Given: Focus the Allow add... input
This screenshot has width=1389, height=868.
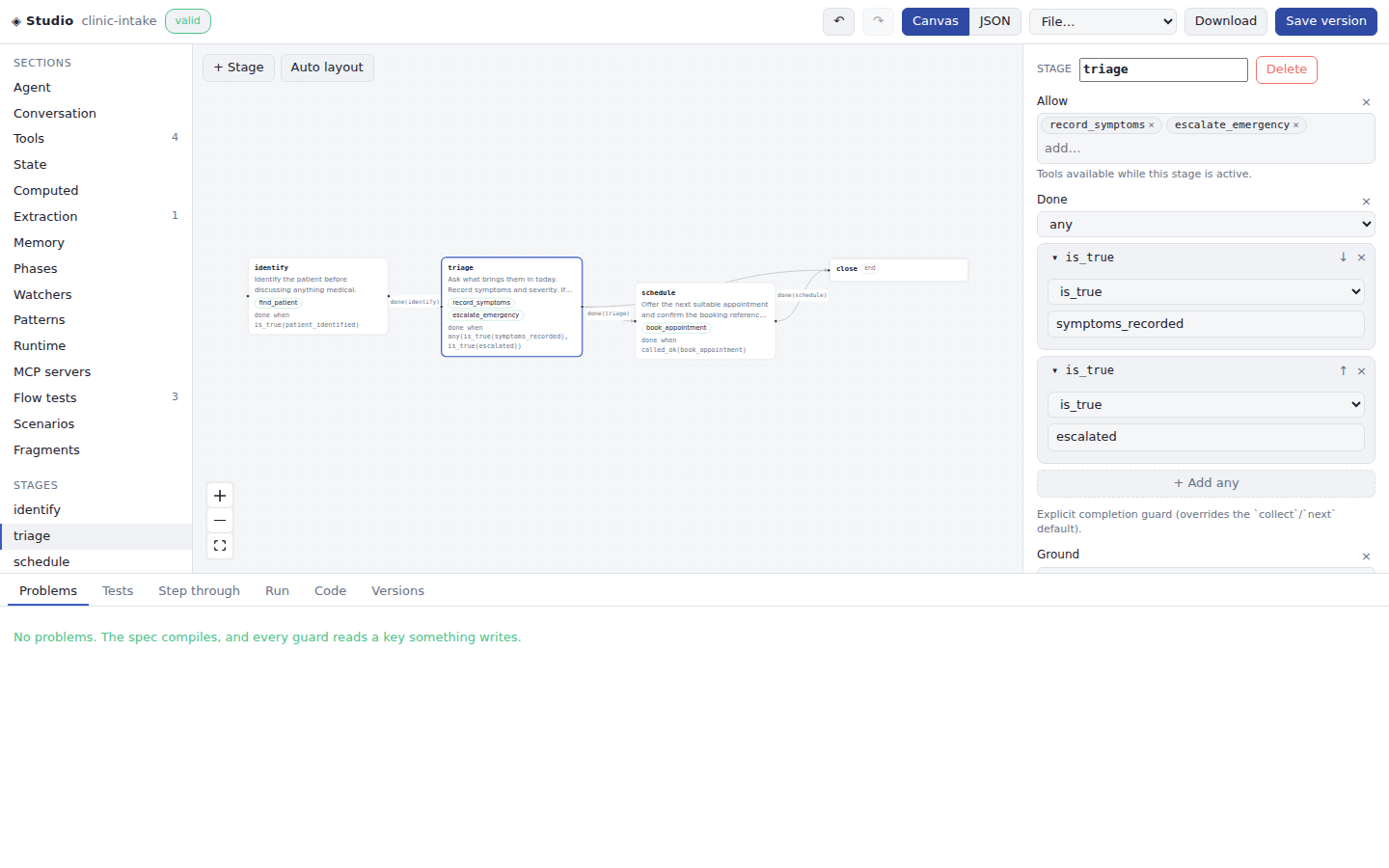Looking at the screenshot, I should coord(1206,149).
